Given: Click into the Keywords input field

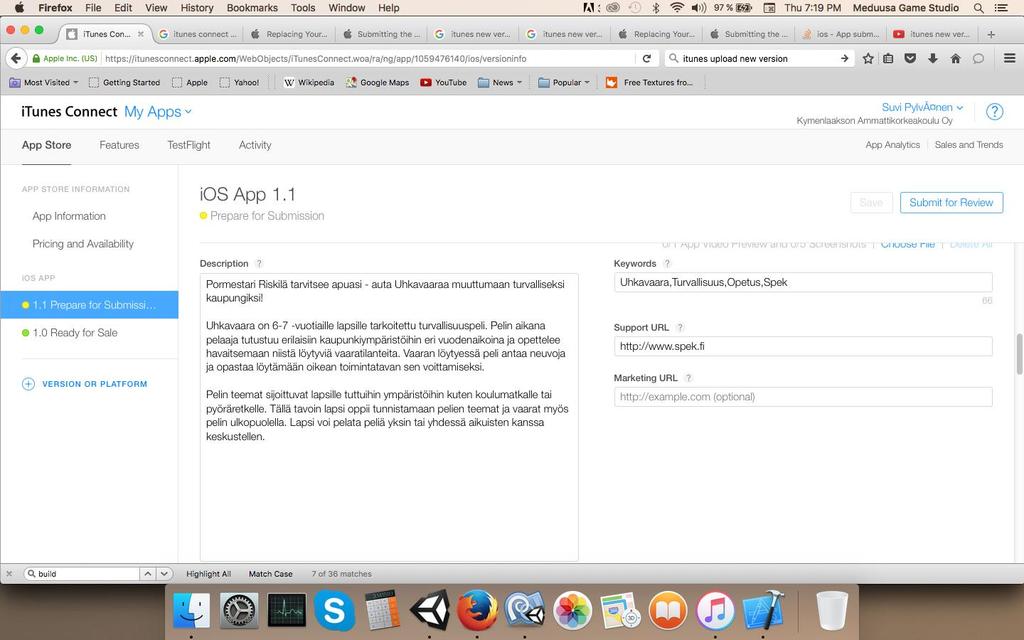Looking at the screenshot, I should (x=803, y=282).
